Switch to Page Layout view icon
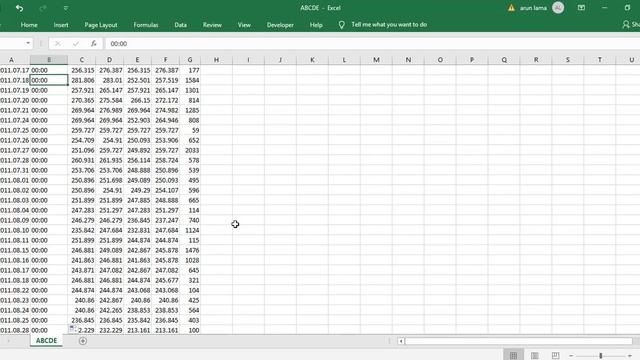640x360 pixels. [534, 356]
